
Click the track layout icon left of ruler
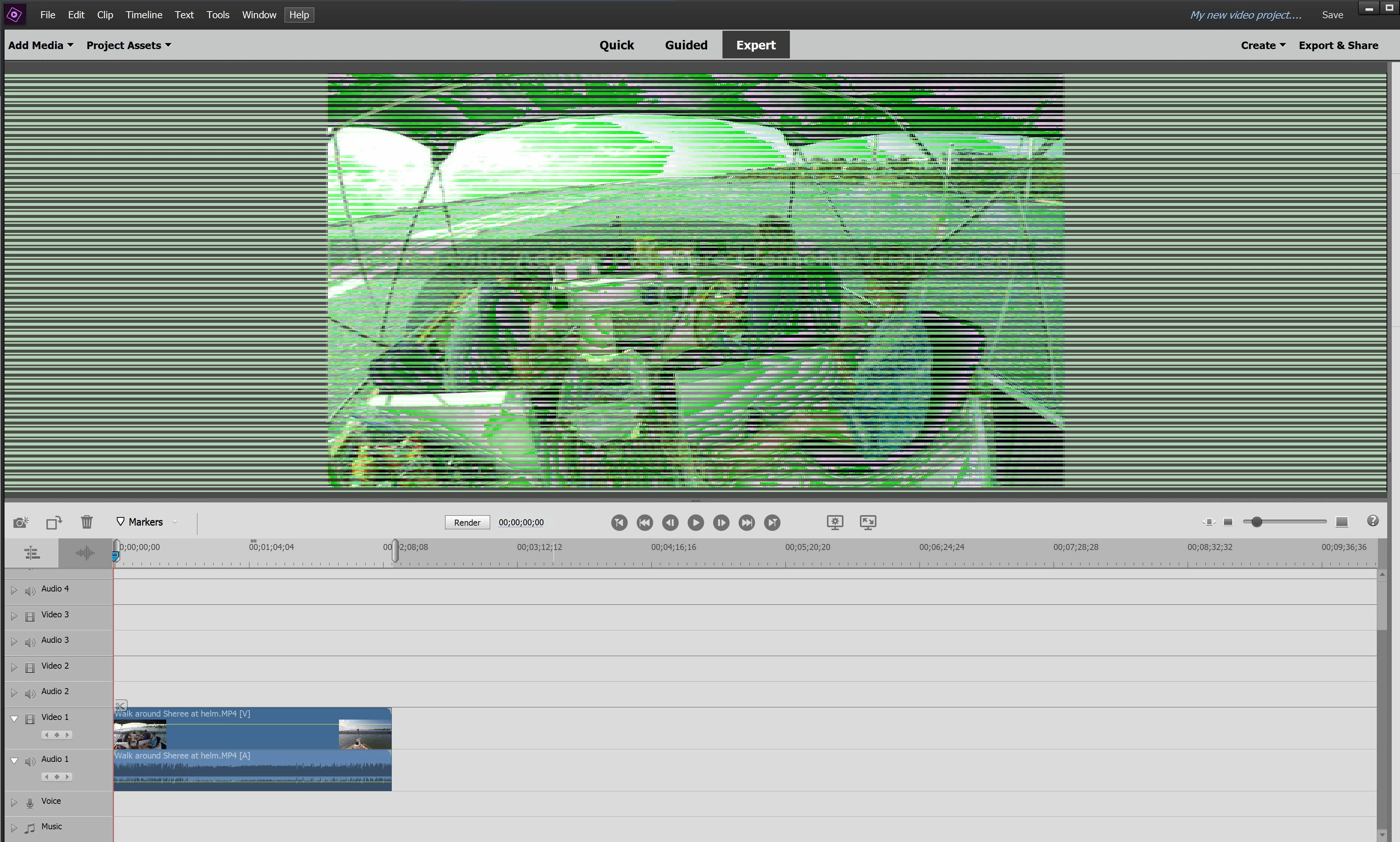coord(32,553)
